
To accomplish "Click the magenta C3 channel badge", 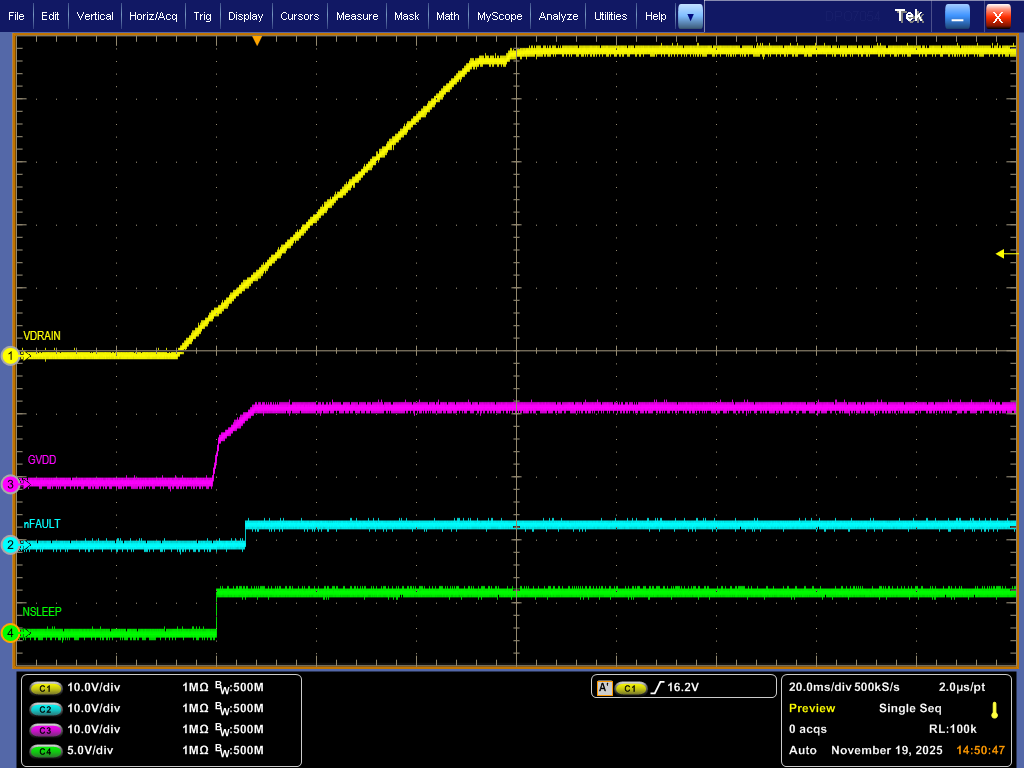I will (45, 730).
